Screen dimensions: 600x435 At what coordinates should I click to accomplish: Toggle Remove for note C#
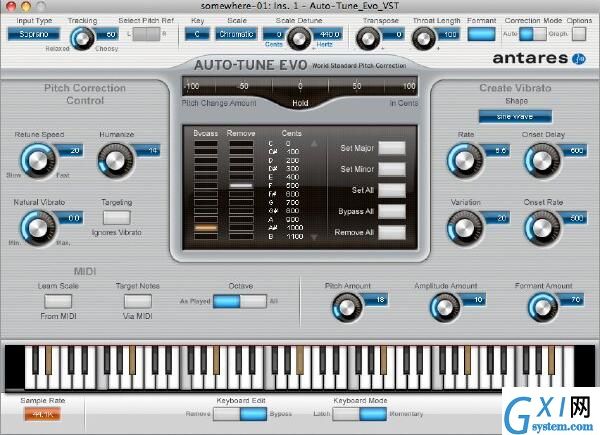[x=241, y=152]
